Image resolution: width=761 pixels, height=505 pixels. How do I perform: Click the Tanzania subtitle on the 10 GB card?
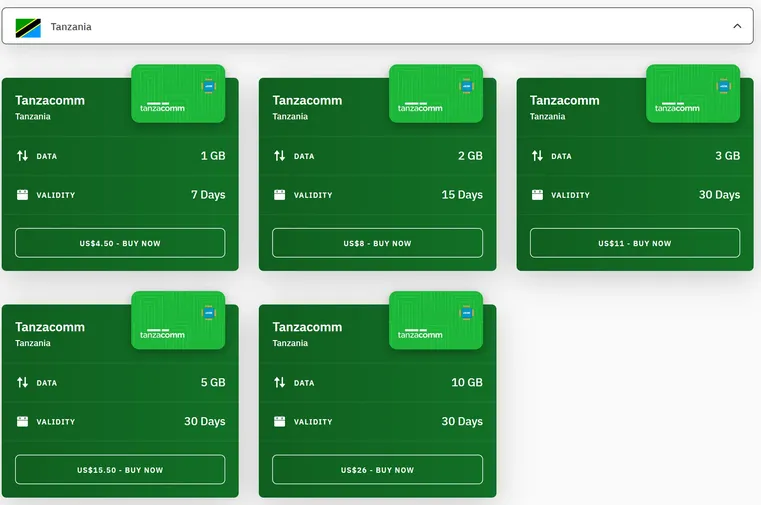[x=290, y=343]
